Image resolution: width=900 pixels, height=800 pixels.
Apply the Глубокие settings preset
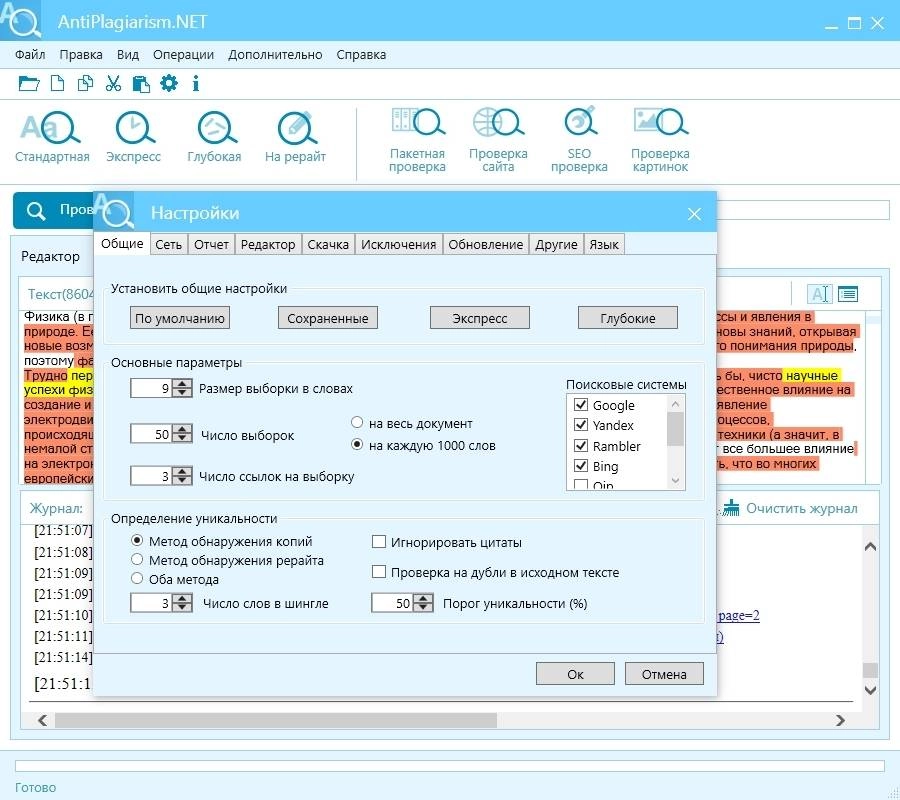628,318
